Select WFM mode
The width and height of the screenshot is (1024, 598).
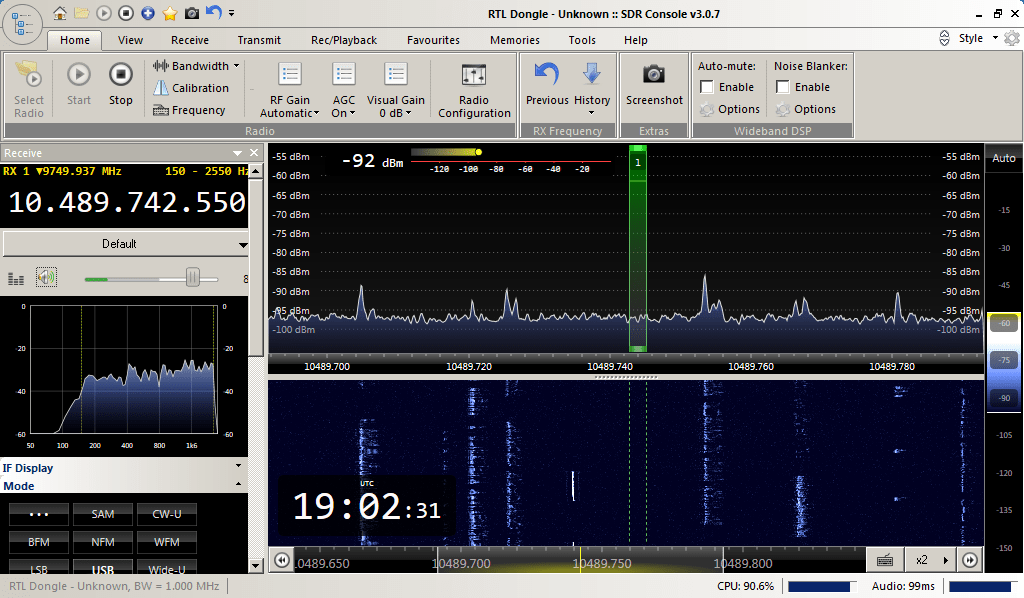point(167,542)
